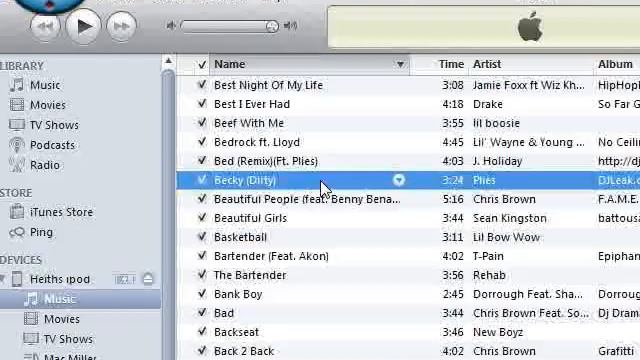
Task: Click artist New Boyz
Action: tap(498, 332)
